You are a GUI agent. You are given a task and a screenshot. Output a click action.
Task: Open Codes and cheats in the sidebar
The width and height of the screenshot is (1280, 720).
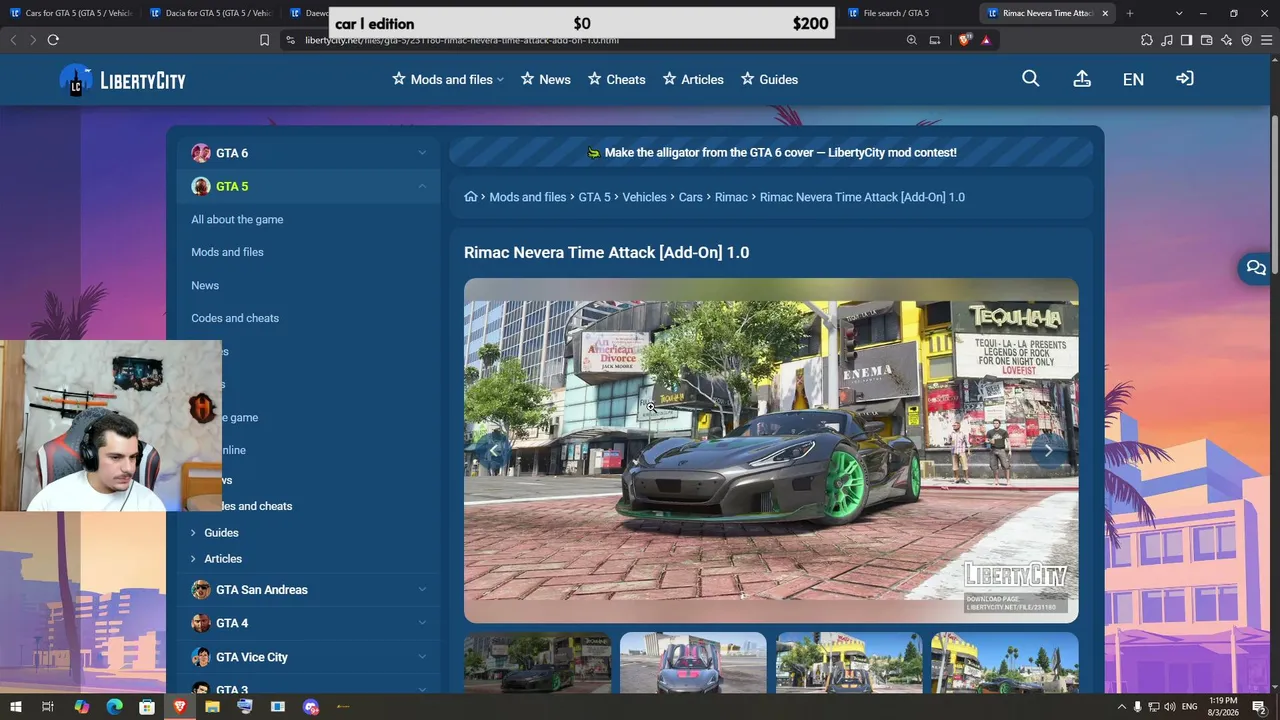235,318
